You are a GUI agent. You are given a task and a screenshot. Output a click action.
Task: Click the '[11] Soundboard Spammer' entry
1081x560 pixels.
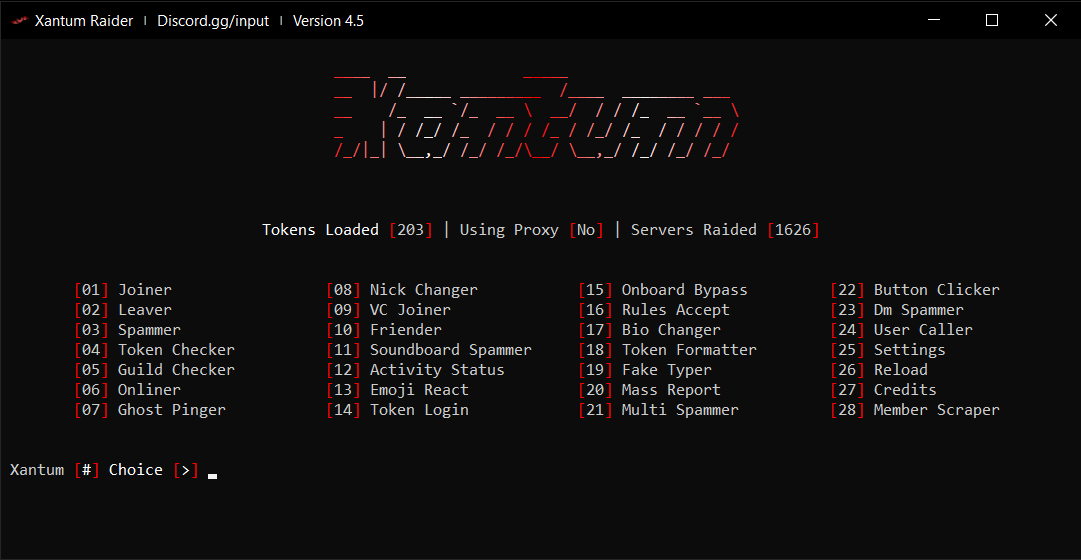click(x=429, y=350)
